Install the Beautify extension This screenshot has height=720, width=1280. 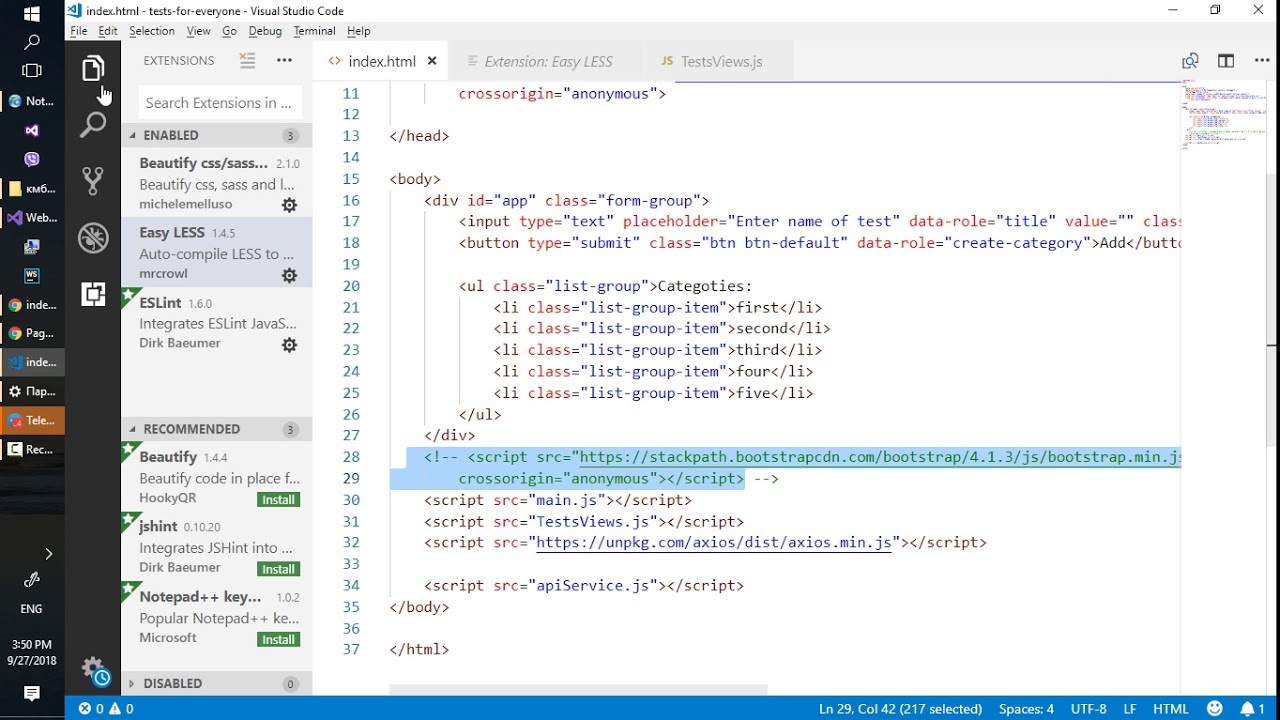(279, 500)
